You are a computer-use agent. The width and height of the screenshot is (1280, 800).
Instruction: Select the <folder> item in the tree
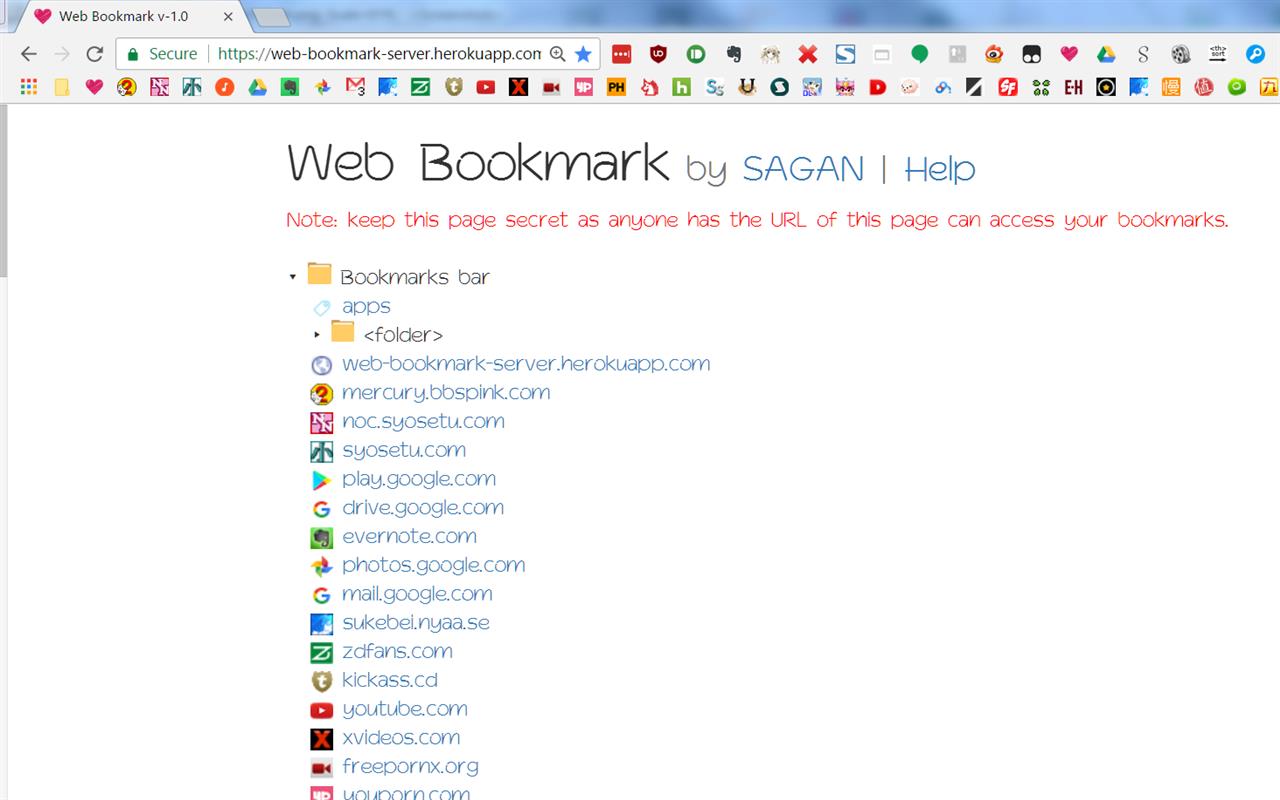point(403,335)
